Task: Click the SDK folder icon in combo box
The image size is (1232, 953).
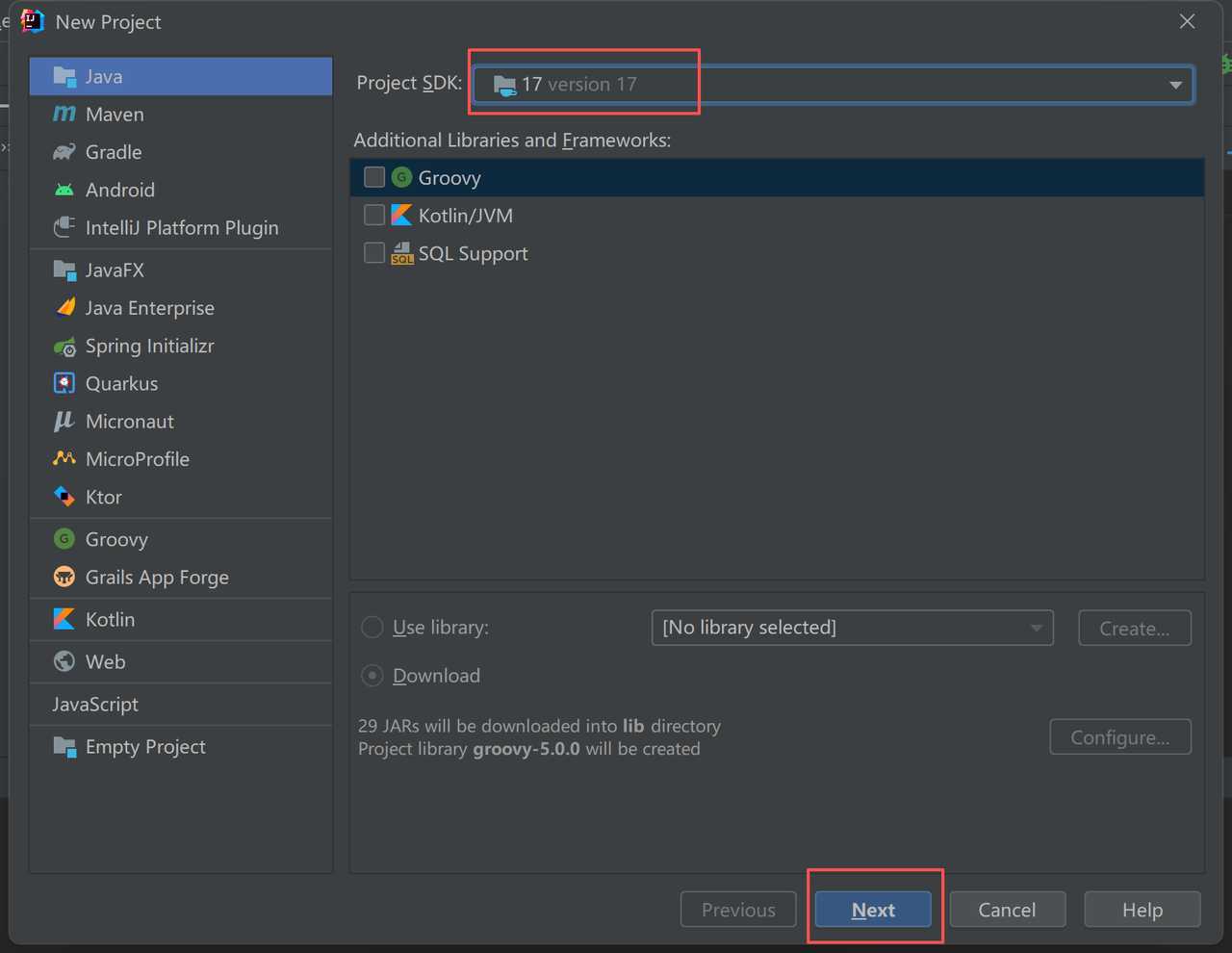Action: click(x=505, y=85)
